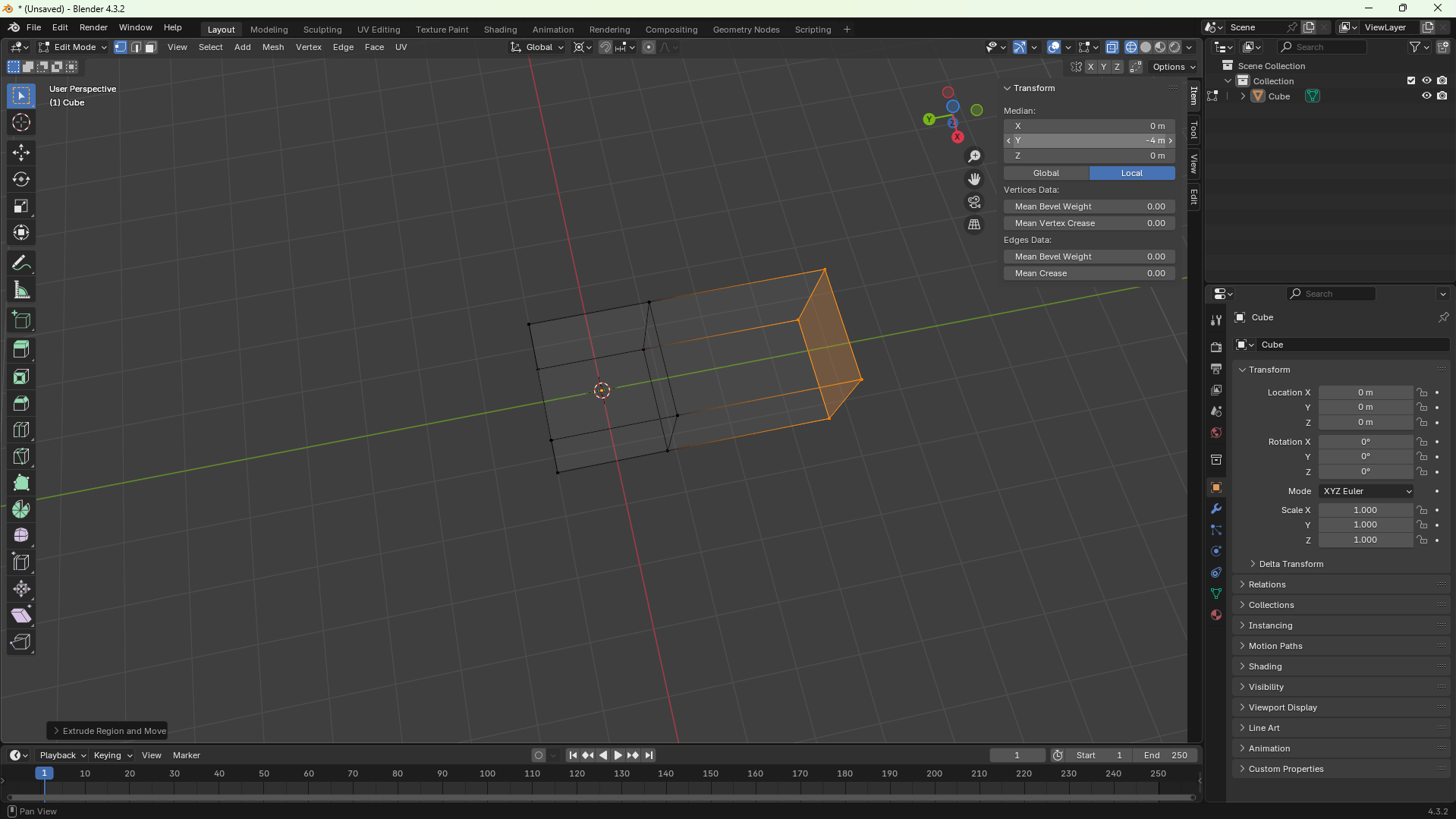Pick the 3D Cursor tool
This screenshot has width=1456, height=819.
[21, 122]
